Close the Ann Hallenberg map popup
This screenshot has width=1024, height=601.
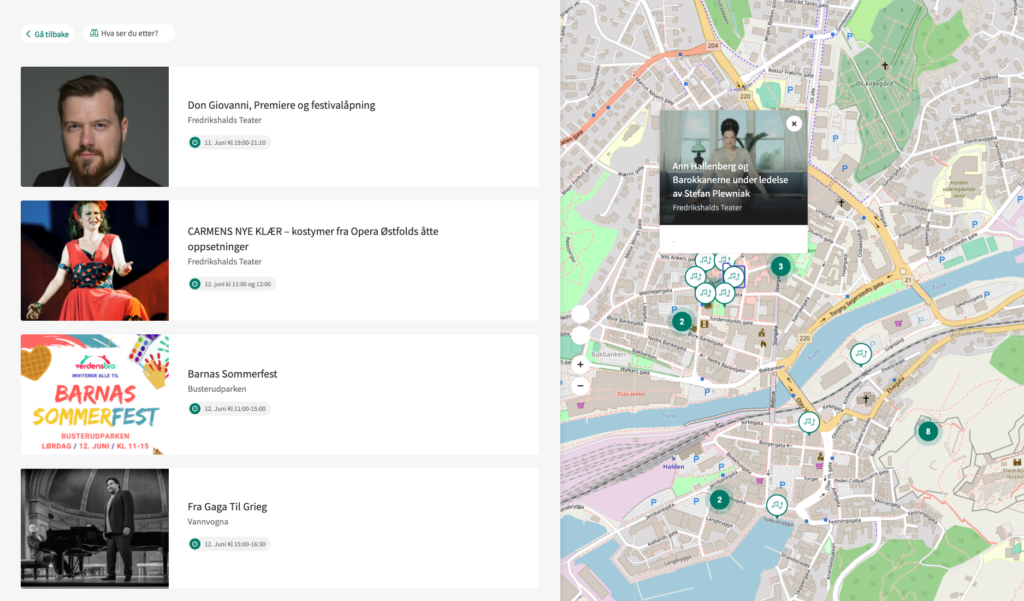[794, 123]
